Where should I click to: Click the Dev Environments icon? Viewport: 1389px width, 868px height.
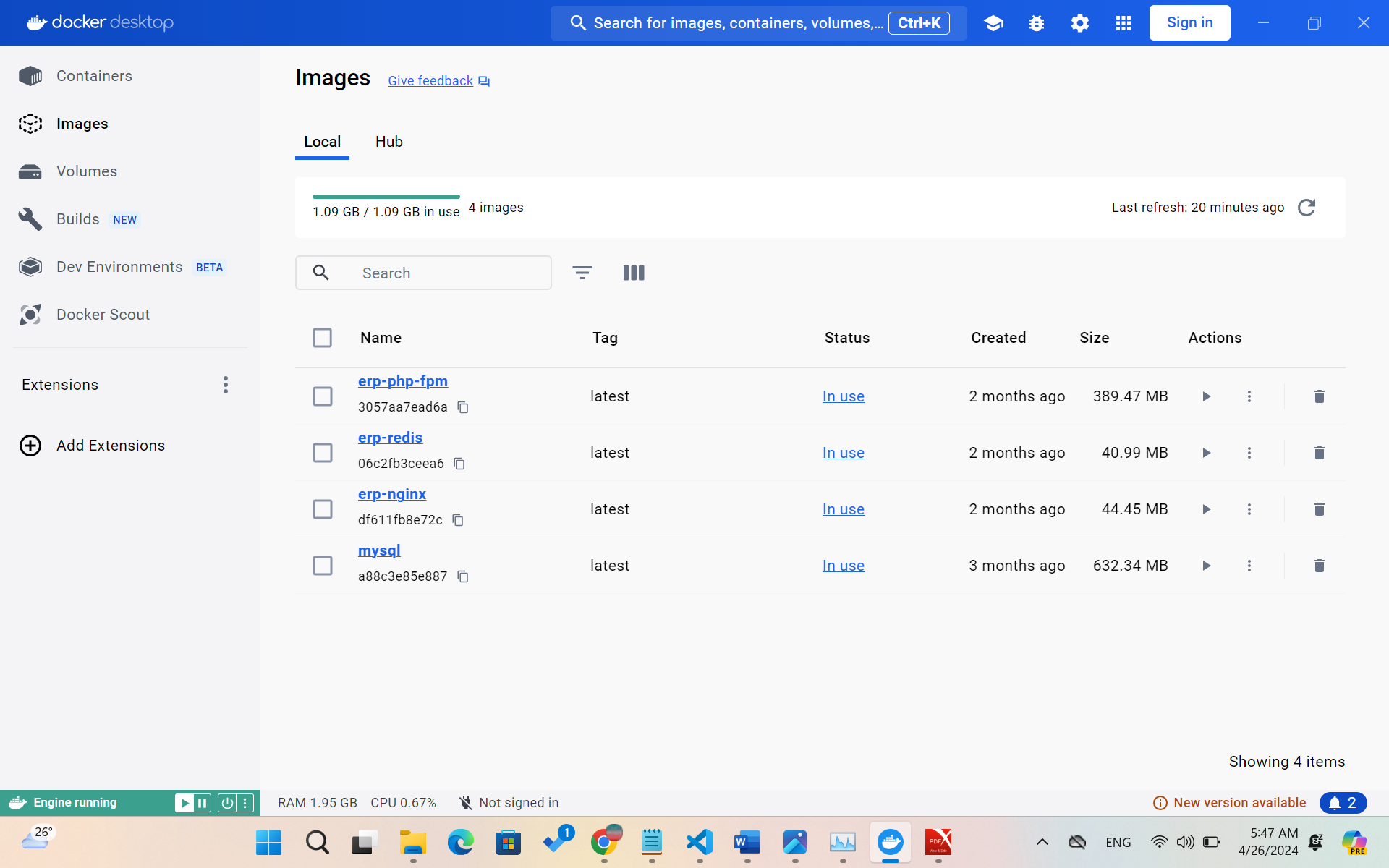29,267
